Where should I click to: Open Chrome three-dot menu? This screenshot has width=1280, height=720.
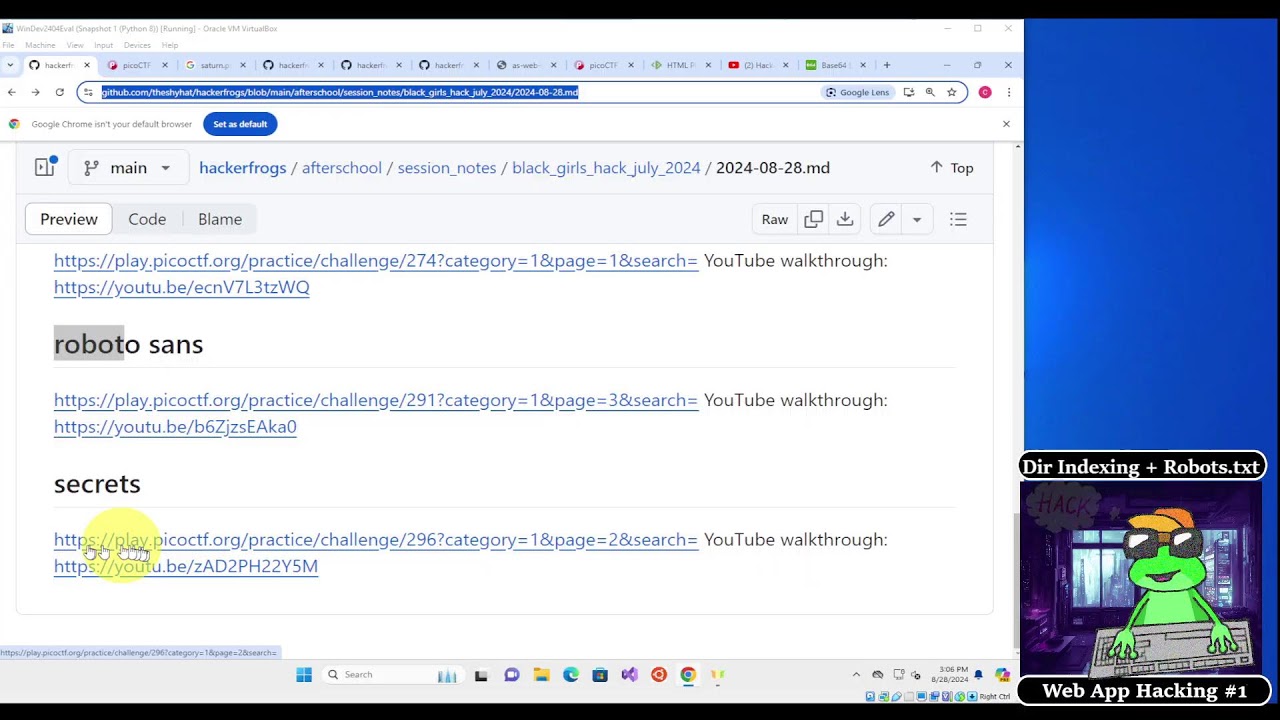click(1008, 92)
